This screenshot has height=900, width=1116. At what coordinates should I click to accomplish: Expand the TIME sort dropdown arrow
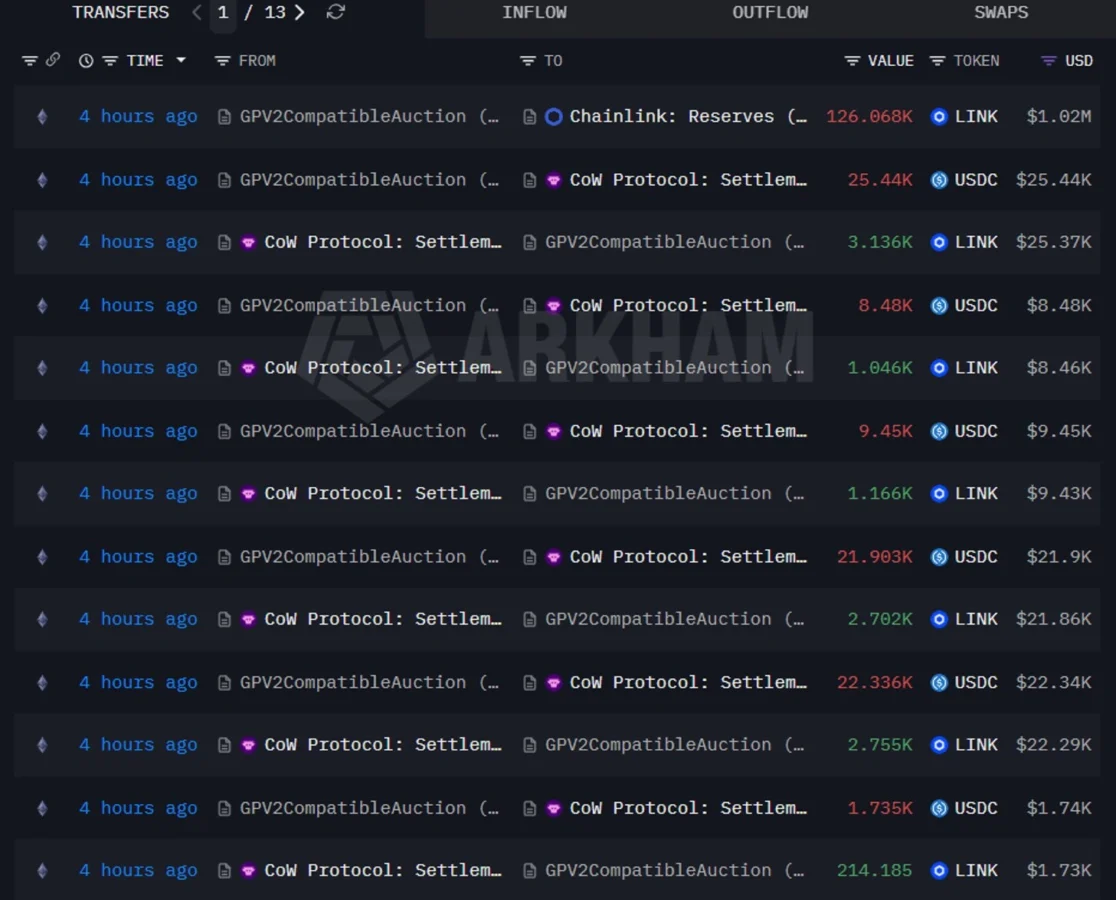[181, 60]
